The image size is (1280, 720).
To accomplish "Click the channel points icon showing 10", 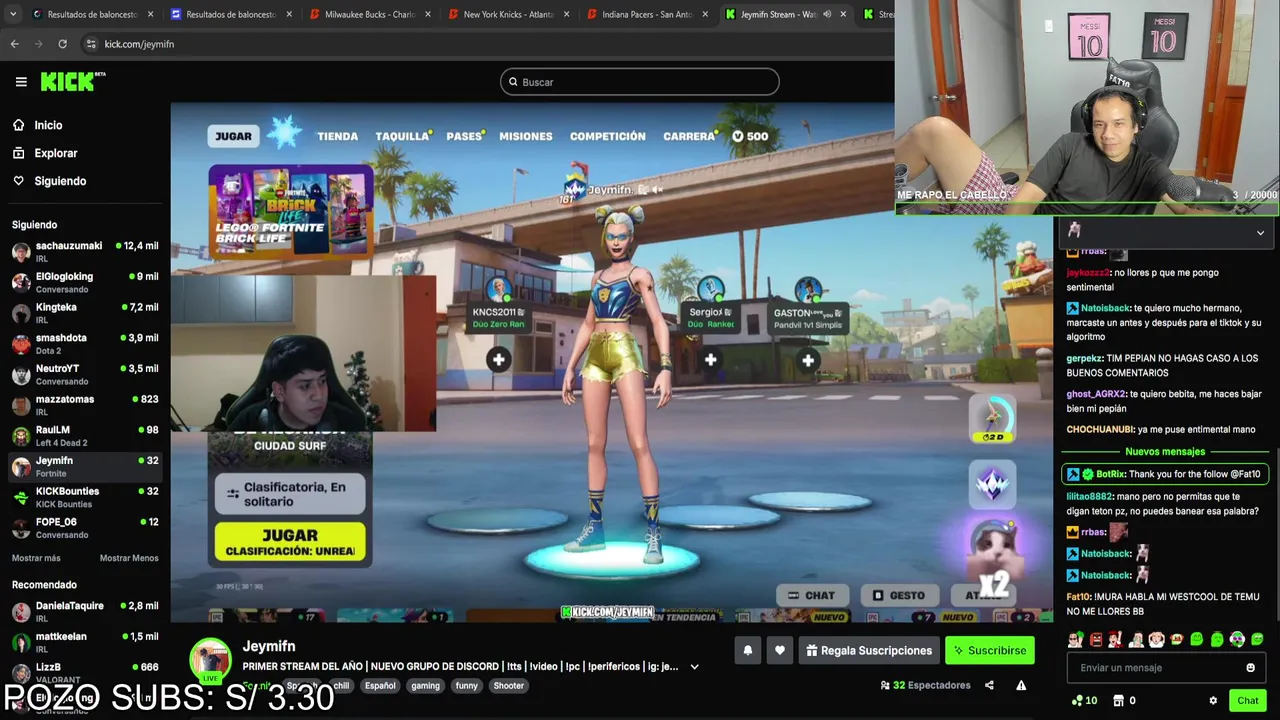I will 1084,701.
